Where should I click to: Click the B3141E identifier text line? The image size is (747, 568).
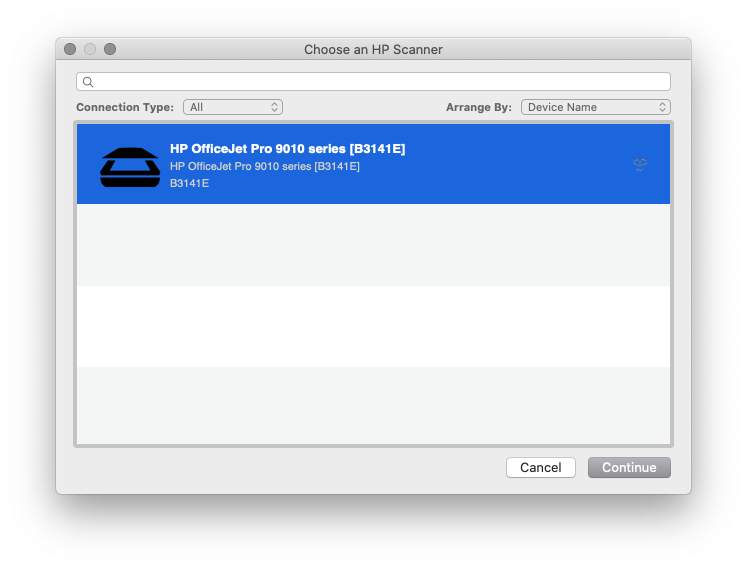tap(190, 183)
